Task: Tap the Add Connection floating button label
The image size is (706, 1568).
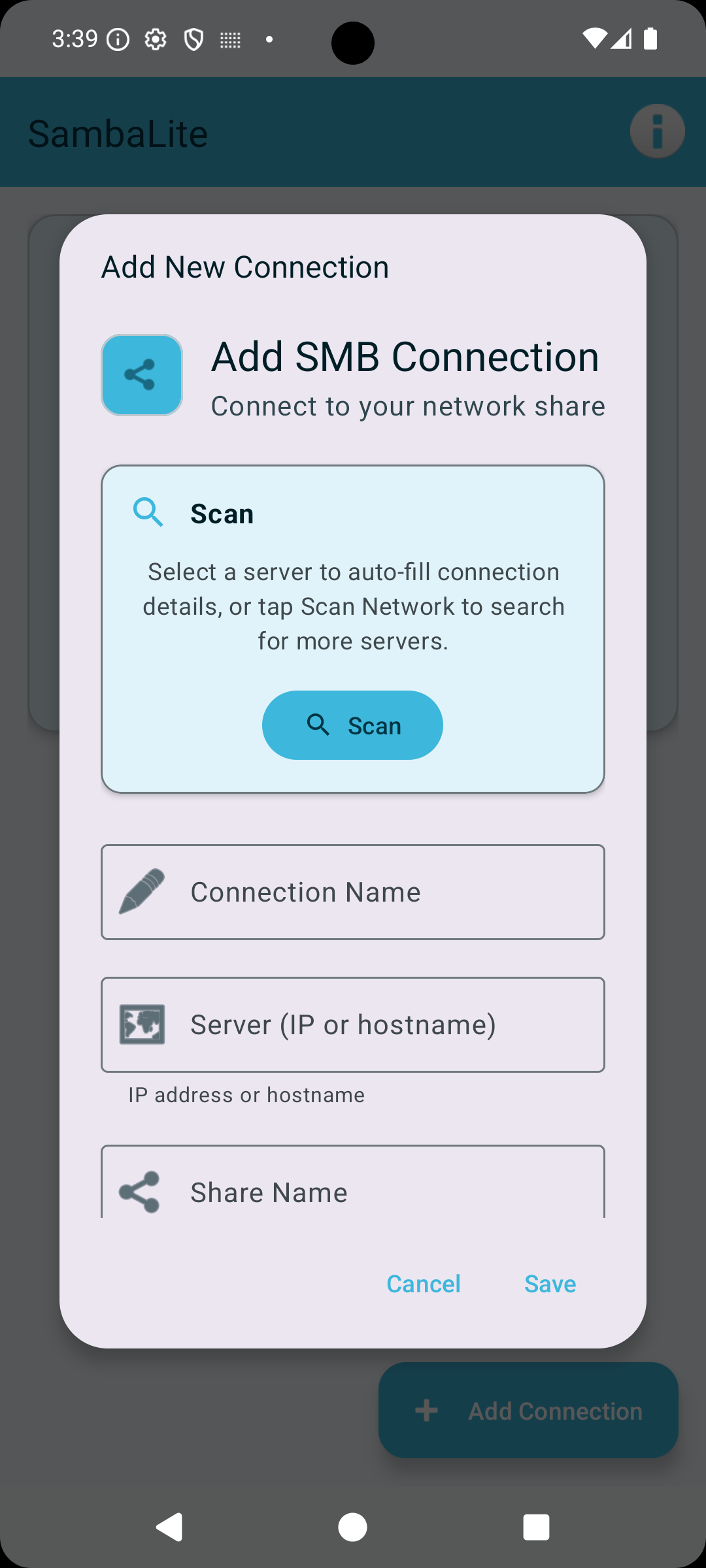Action: click(x=556, y=1411)
